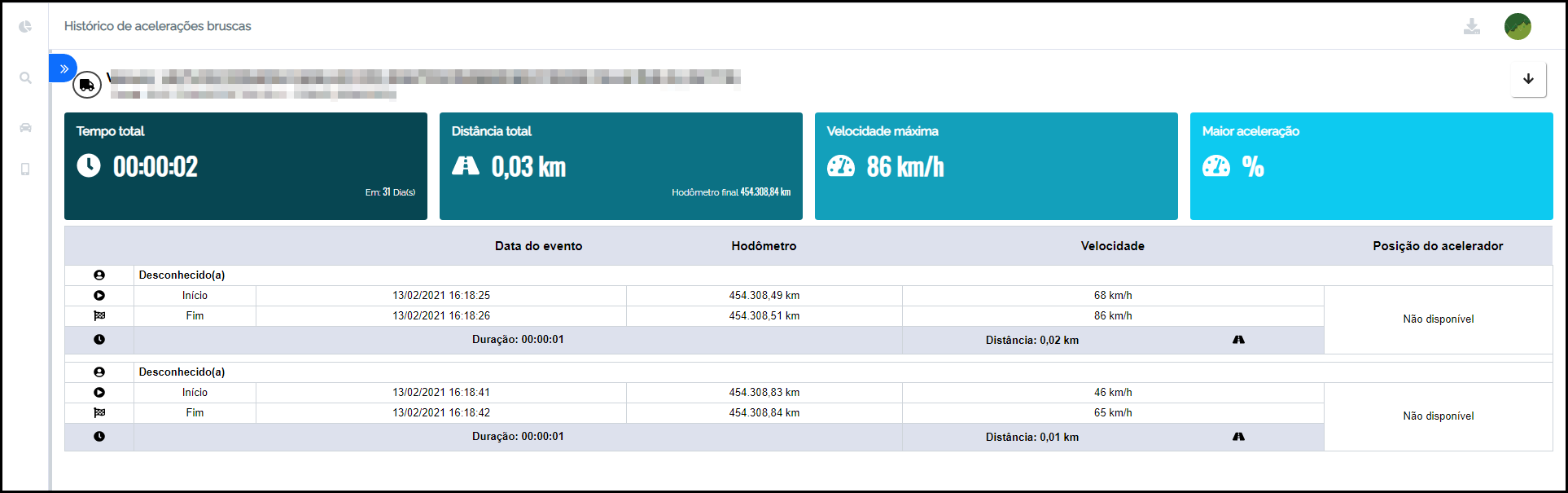
Task: Open the mobile device icon in sidebar
Action: coord(25,169)
